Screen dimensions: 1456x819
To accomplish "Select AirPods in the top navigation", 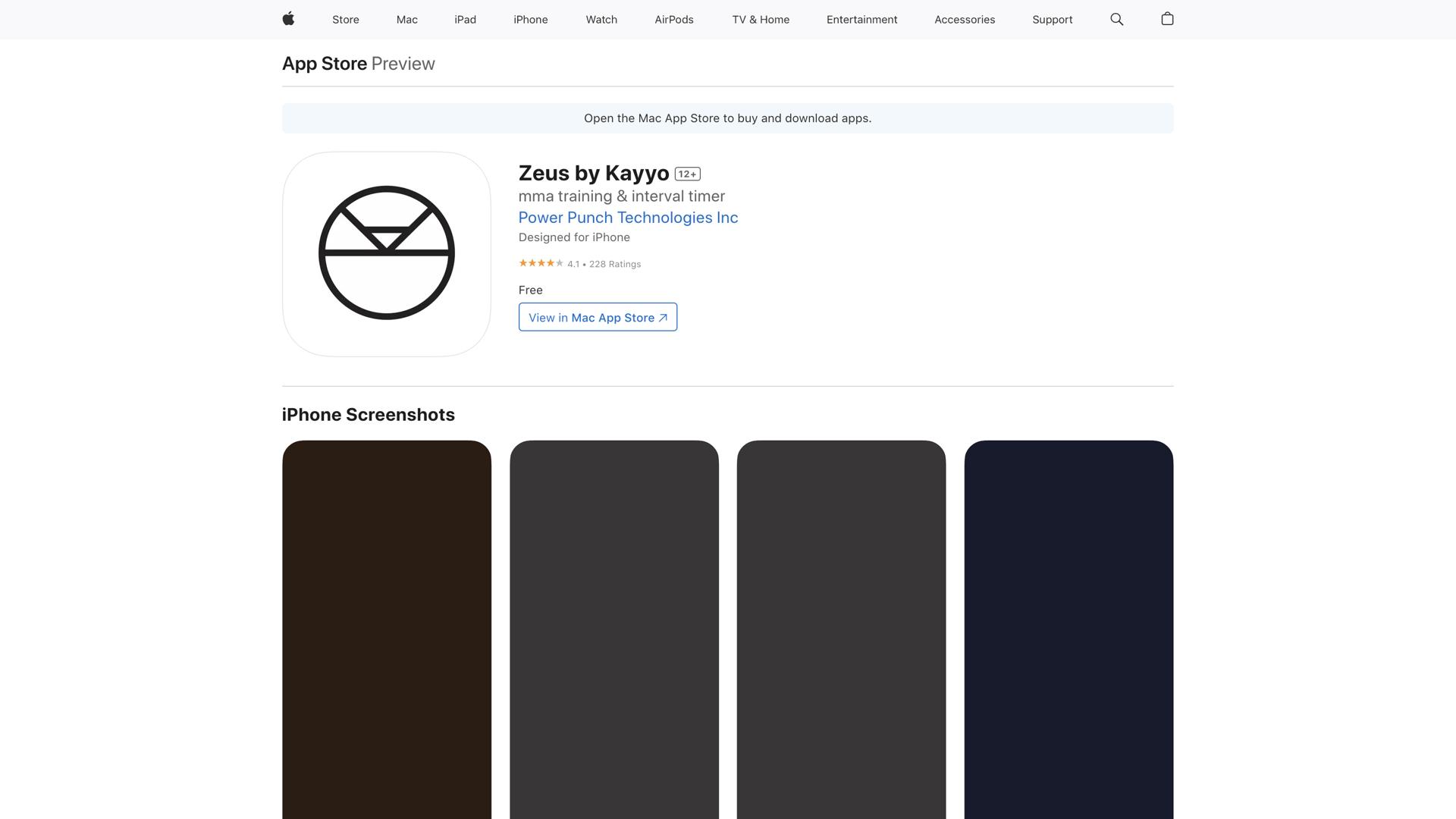I will pyautogui.click(x=673, y=20).
